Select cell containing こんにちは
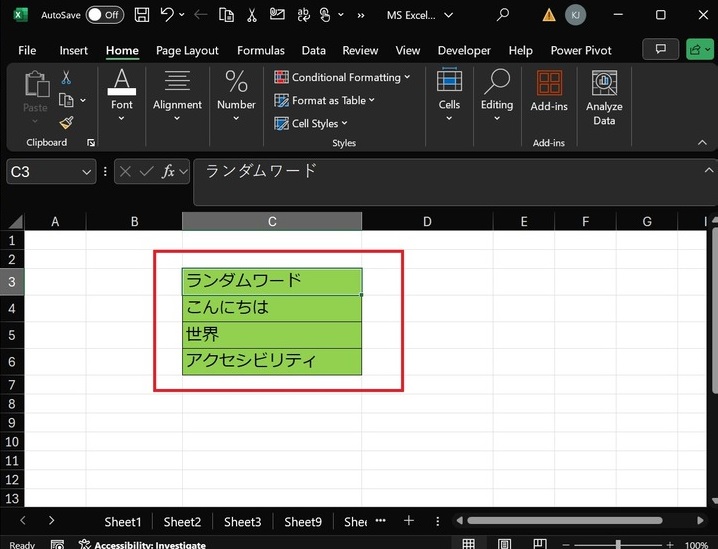The width and height of the screenshot is (718, 549). [x=271, y=308]
